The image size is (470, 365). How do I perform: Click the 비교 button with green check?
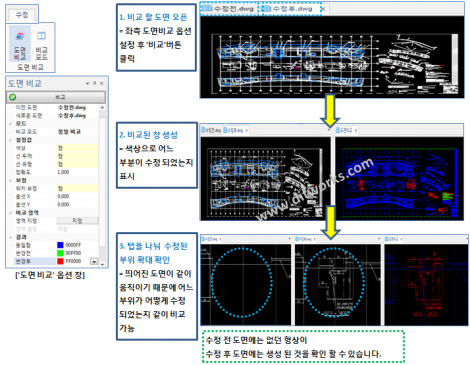tap(56, 97)
